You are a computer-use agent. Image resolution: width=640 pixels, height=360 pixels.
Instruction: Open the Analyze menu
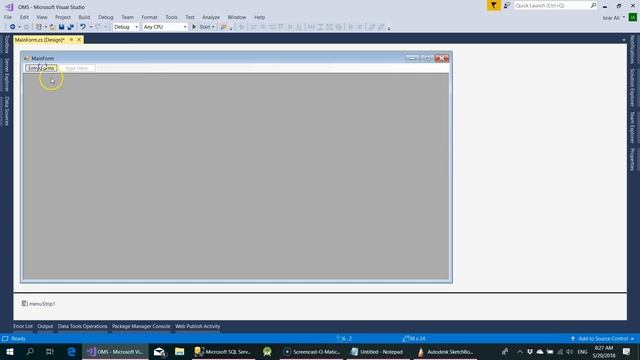(x=211, y=17)
